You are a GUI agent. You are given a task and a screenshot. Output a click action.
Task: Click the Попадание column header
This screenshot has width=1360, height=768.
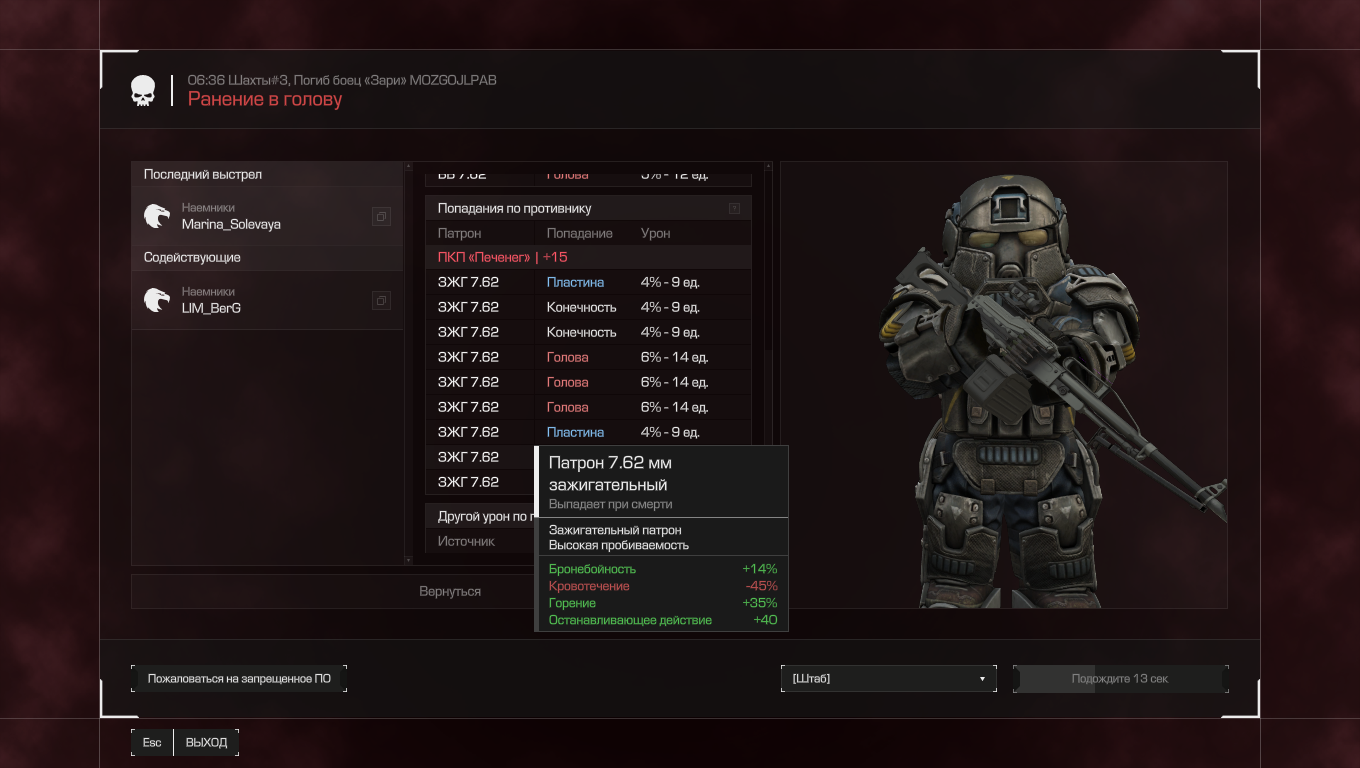[579, 233]
